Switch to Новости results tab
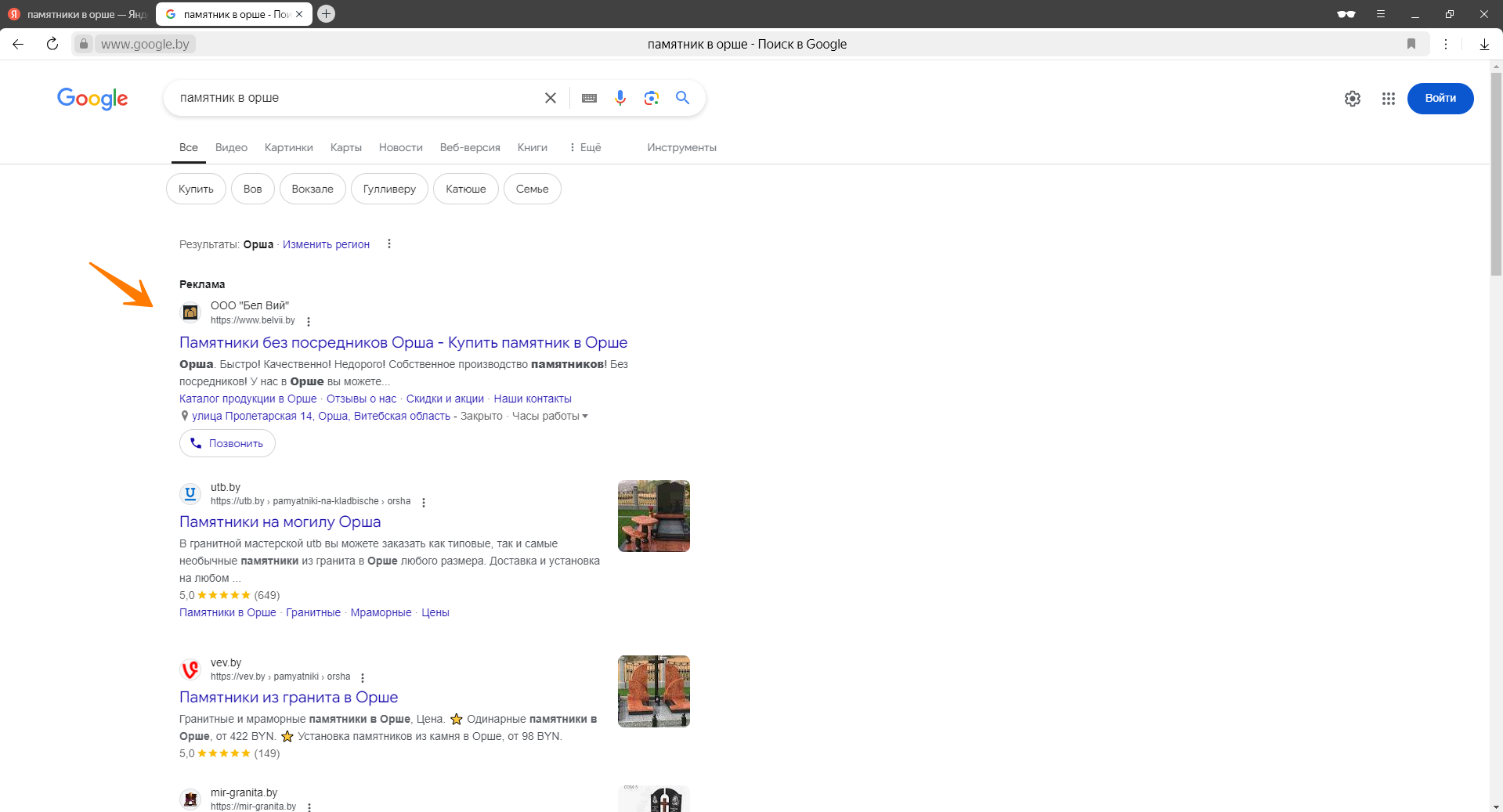1503x812 pixels. (401, 147)
